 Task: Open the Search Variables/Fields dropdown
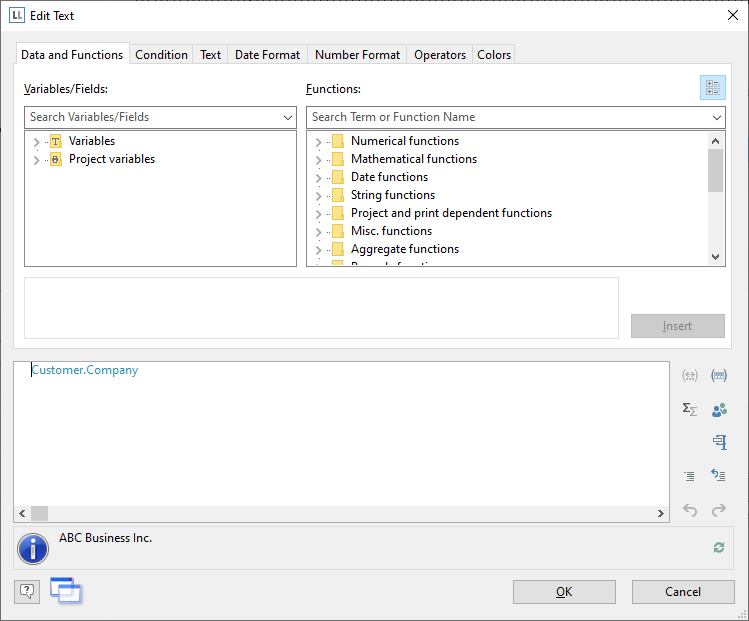pyautogui.click(x=288, y=117)
